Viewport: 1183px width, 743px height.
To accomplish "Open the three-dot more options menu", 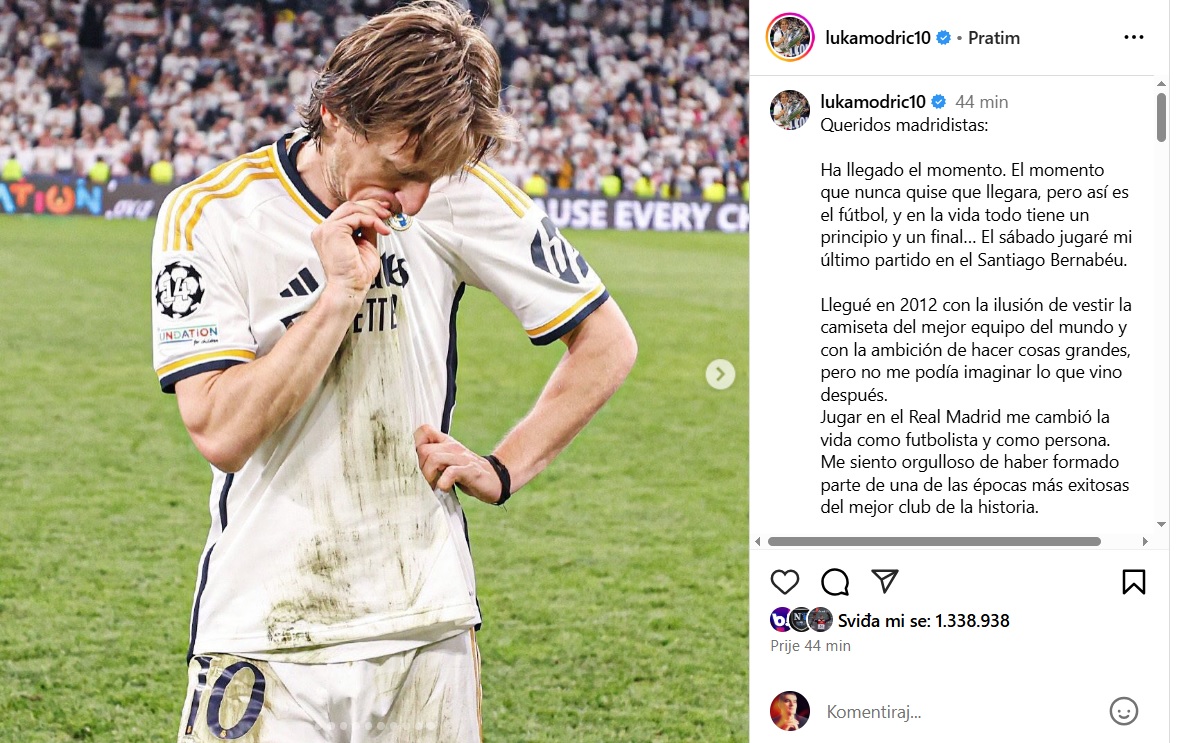I will (1133, 37).
